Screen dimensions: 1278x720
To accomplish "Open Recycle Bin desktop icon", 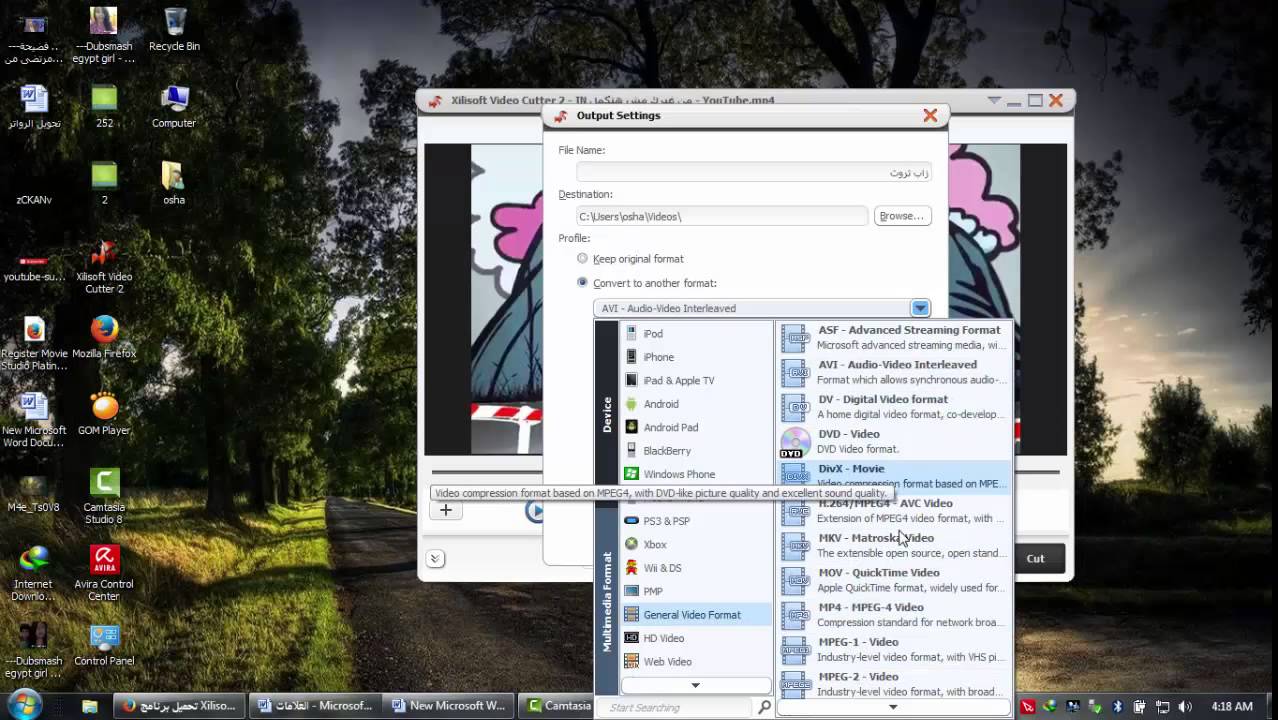I will coord(174,28).
